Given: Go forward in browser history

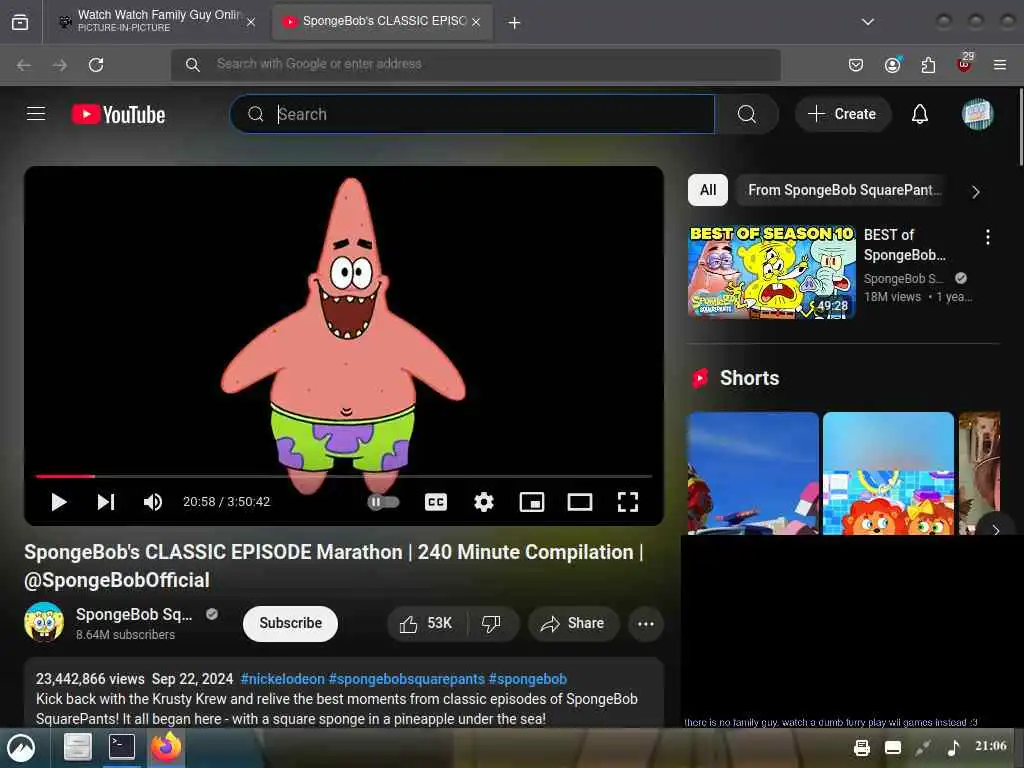Looking at the screenshot, I should pos(59,65).
